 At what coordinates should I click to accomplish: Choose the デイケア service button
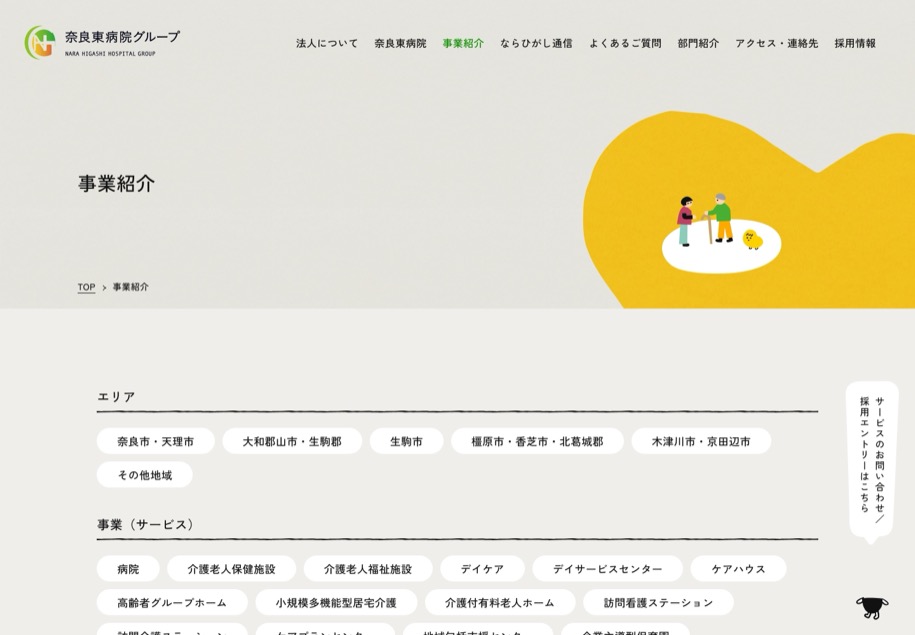[483, 568]
